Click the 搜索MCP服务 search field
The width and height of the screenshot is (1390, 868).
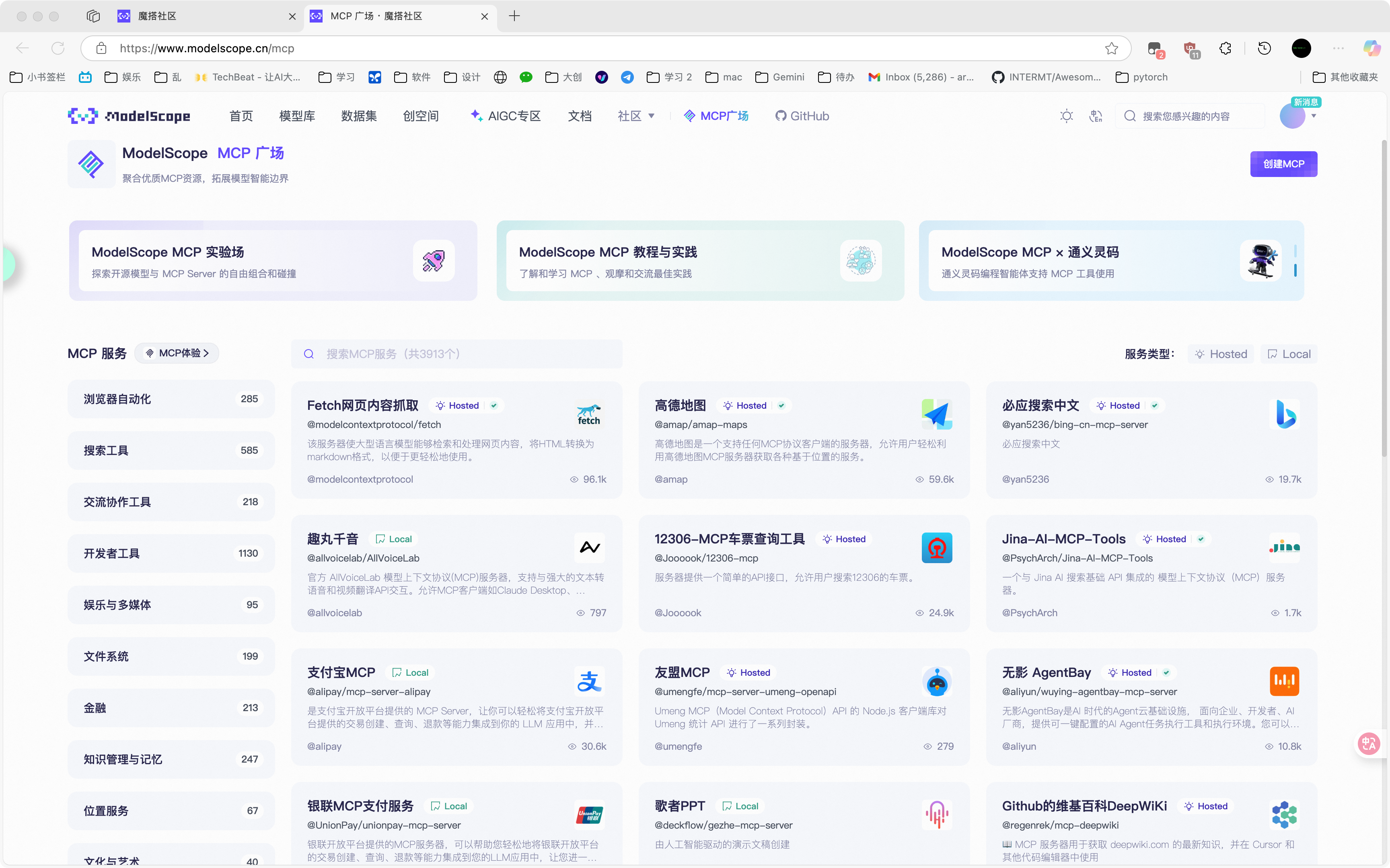click(x=457, y=354)
